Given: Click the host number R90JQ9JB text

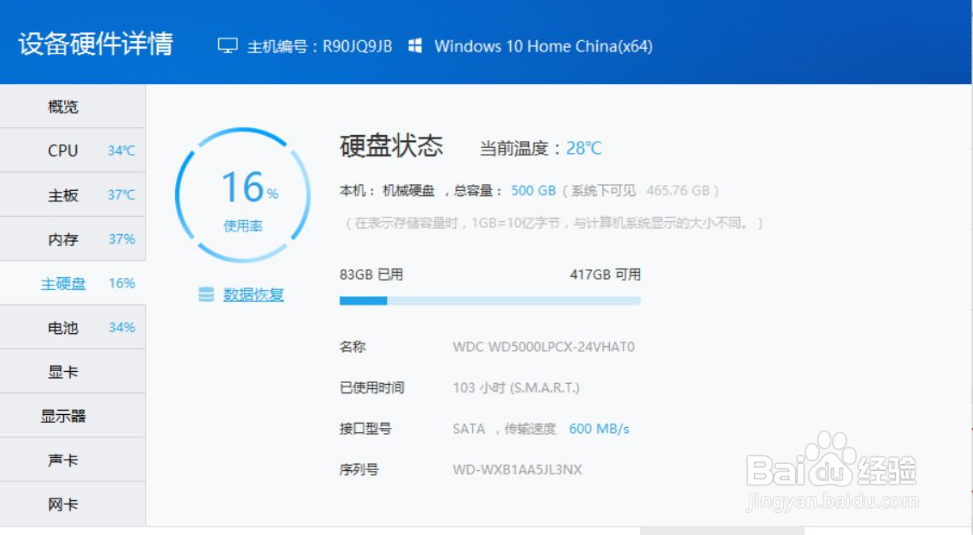Looking at the screenshot, I should (357, 47).
